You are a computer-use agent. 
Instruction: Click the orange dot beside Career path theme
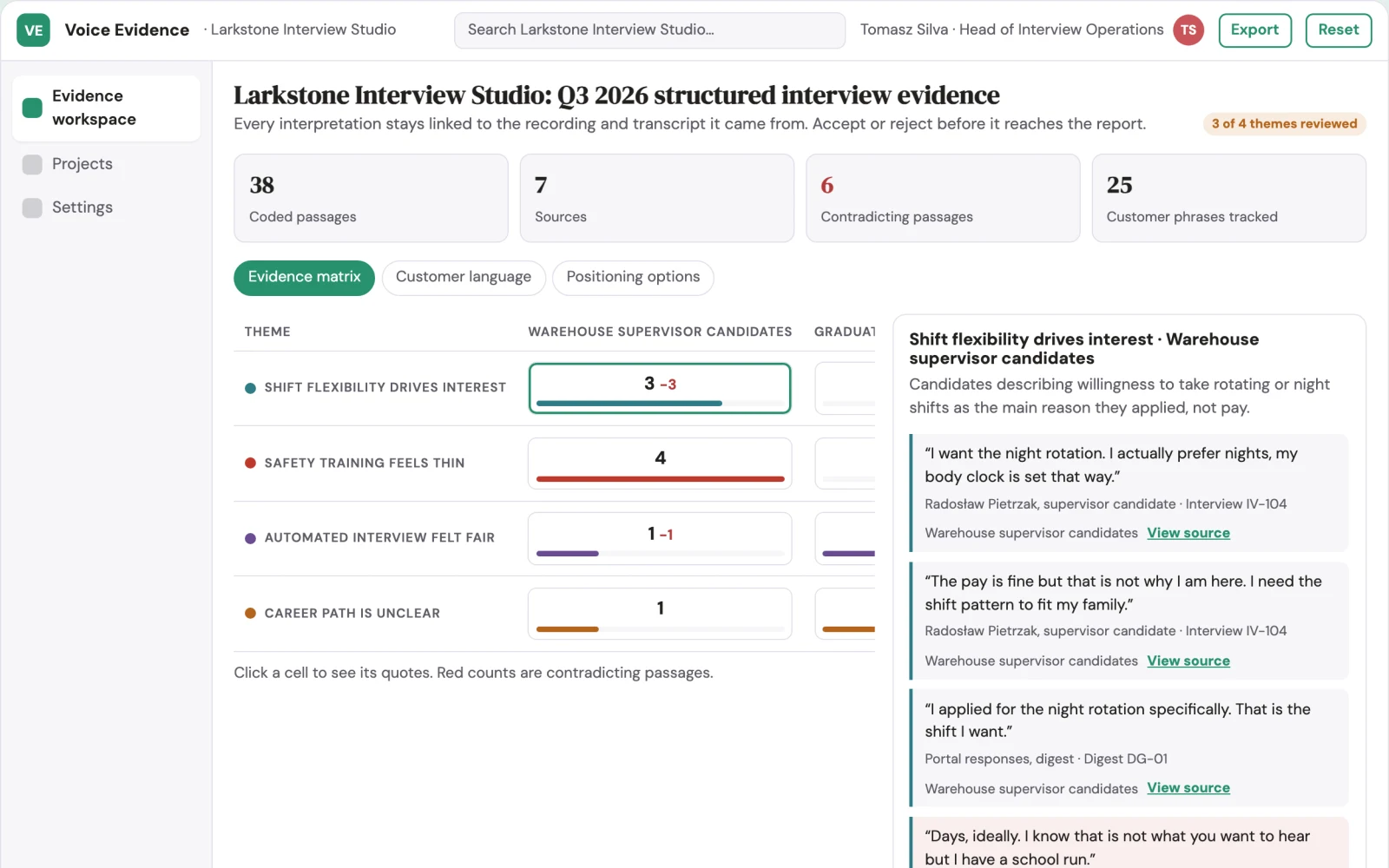tap(250, 614)
